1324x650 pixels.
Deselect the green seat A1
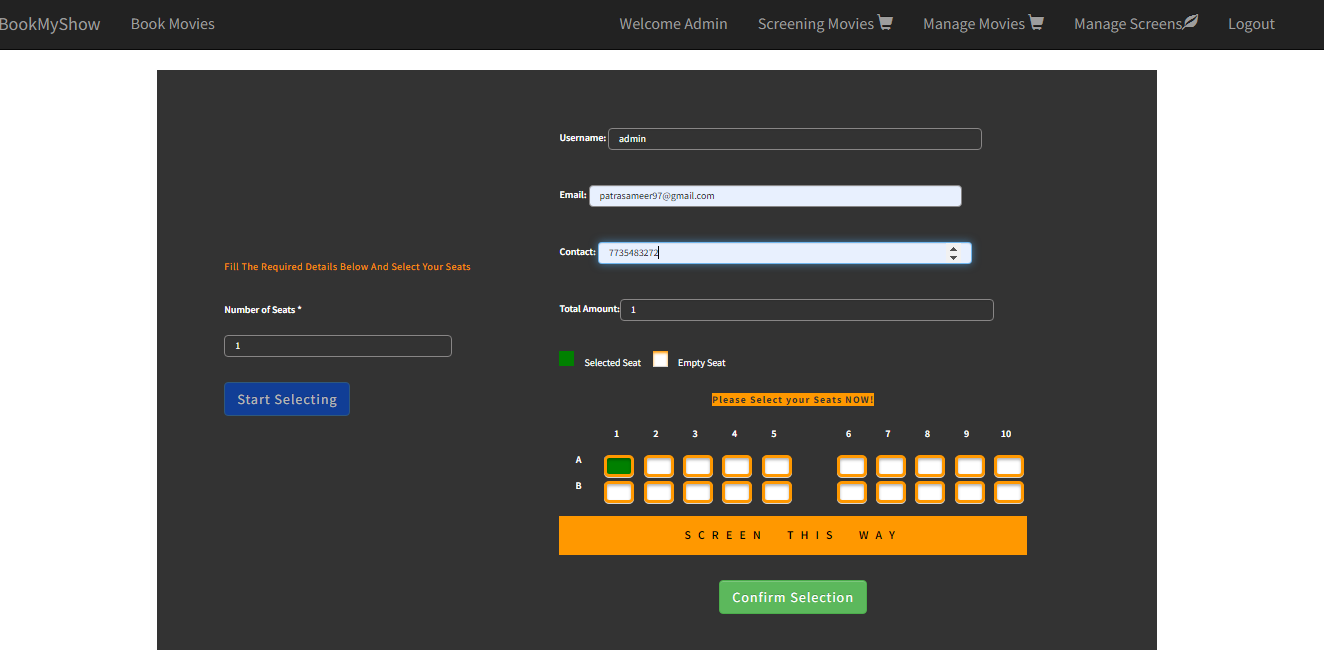(618, 465)
